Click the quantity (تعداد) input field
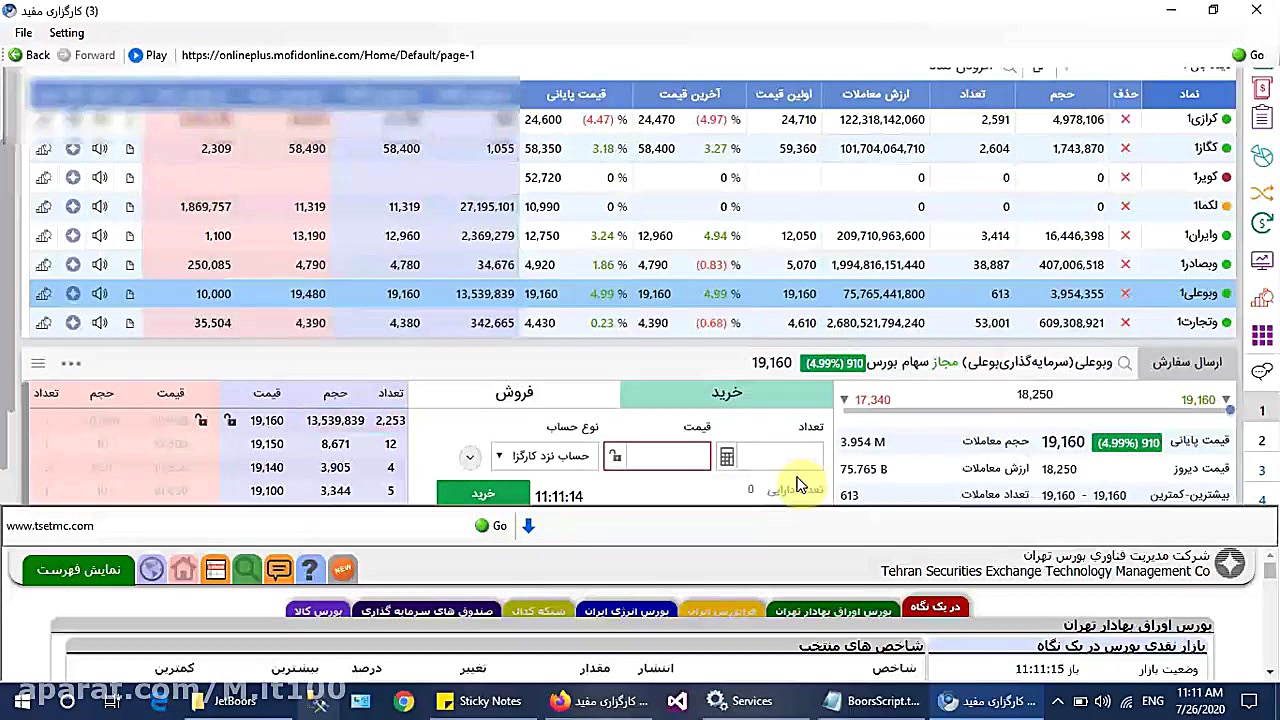 [x=780, y=457]
